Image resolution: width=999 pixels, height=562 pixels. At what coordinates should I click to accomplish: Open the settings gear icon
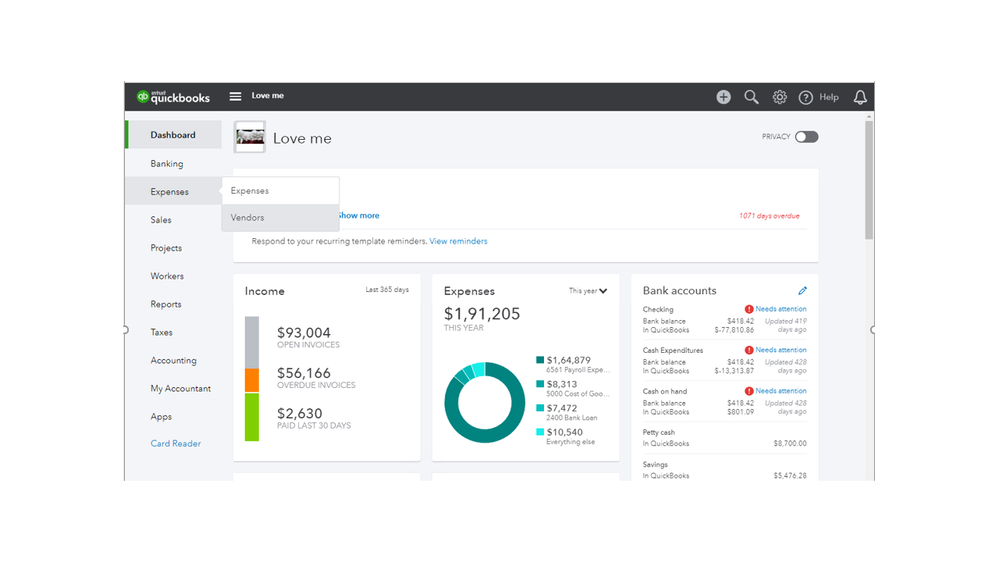pos(779,97)
